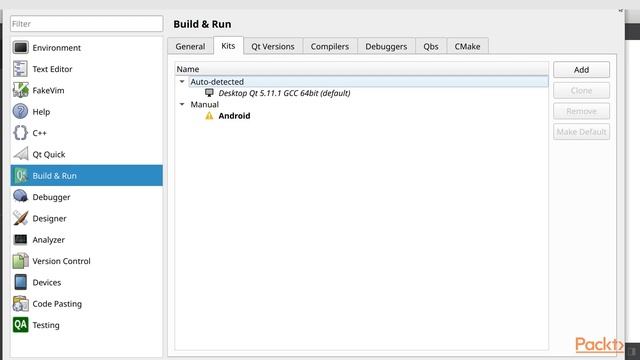Screen dimensions: 640x360
Task: Open the Debuggers tab
Action: point(386,47)
